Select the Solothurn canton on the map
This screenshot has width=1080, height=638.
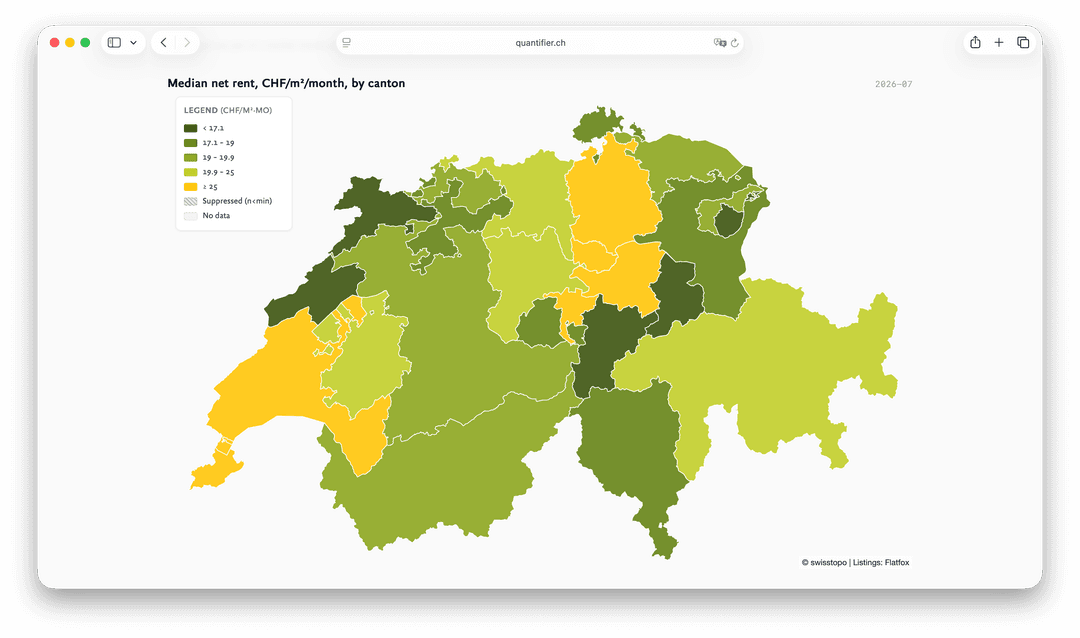pos(434,245)
